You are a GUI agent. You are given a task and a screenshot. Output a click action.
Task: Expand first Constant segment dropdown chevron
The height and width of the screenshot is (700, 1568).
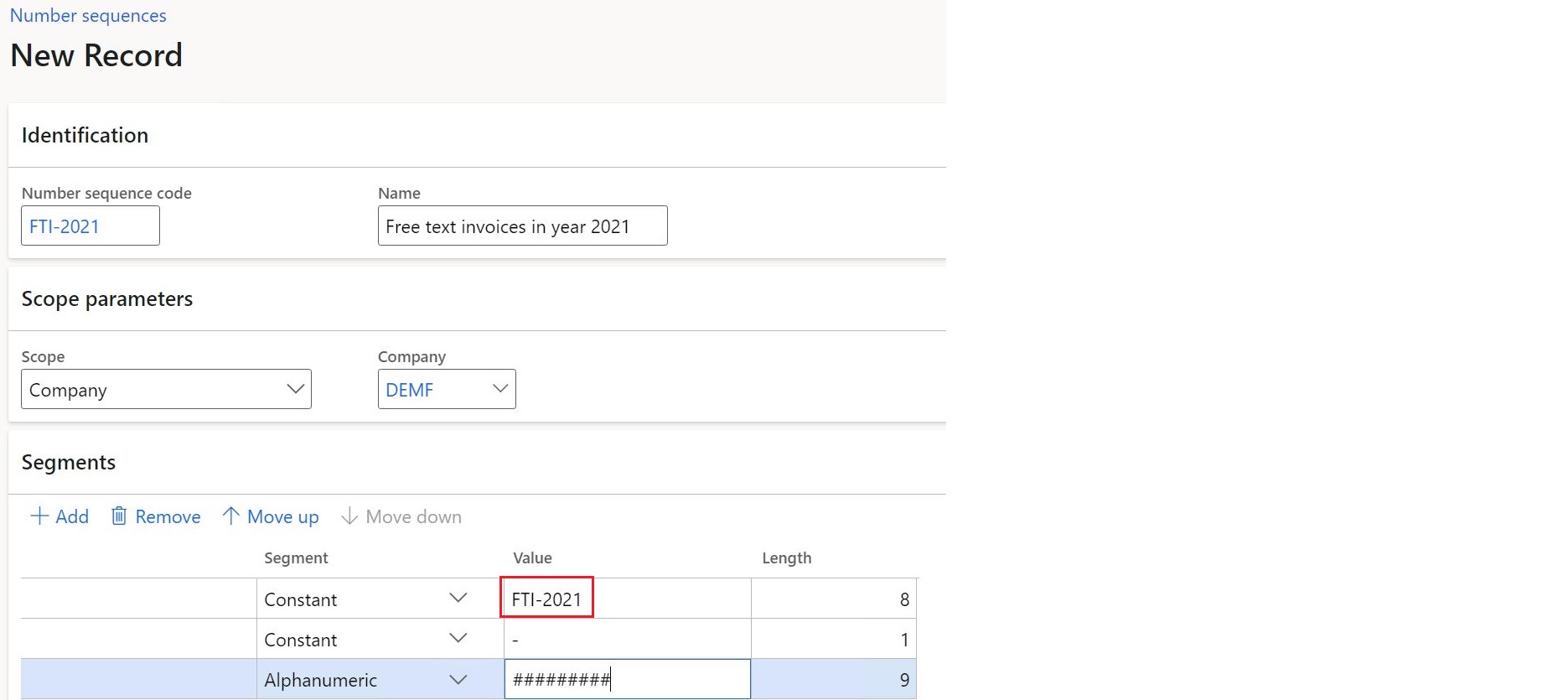click(458, 598)
